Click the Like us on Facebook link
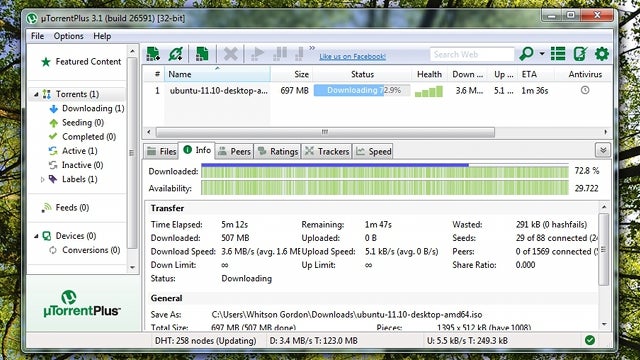The image size is (640, 360). (x=353, y=56)
